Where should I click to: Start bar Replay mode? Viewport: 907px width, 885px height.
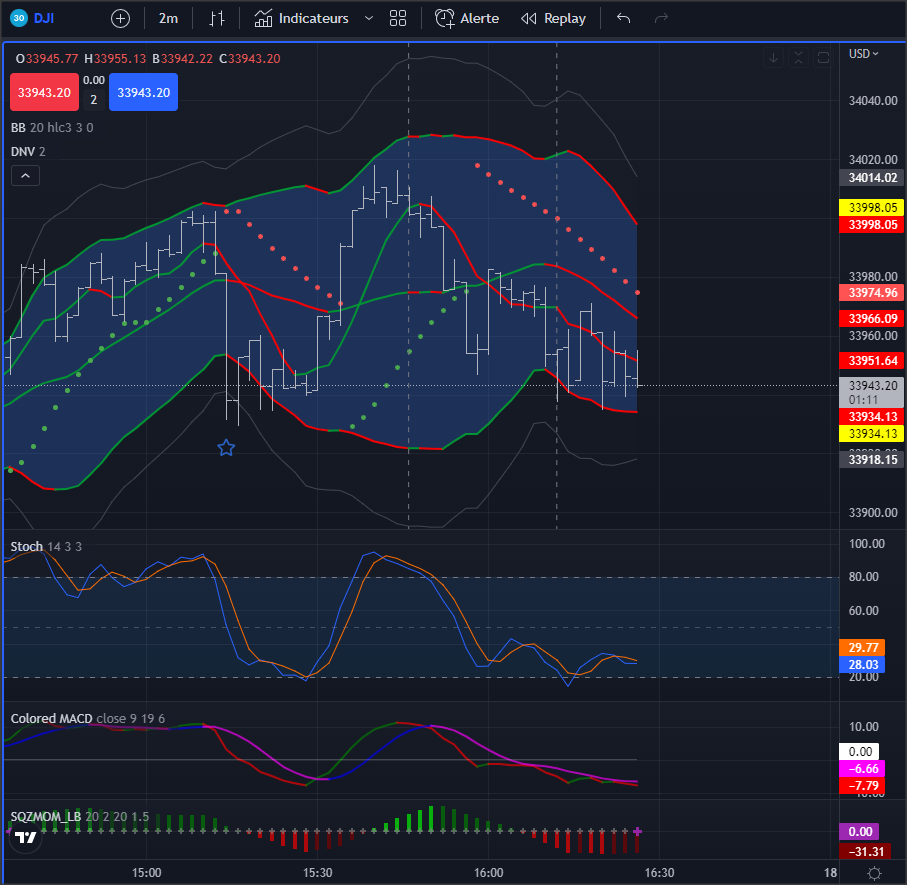tap(554, 19)
